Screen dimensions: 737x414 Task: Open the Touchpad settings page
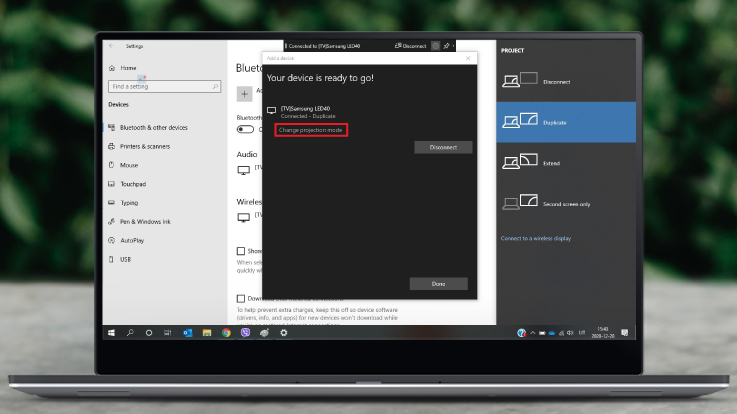(132, 184)
